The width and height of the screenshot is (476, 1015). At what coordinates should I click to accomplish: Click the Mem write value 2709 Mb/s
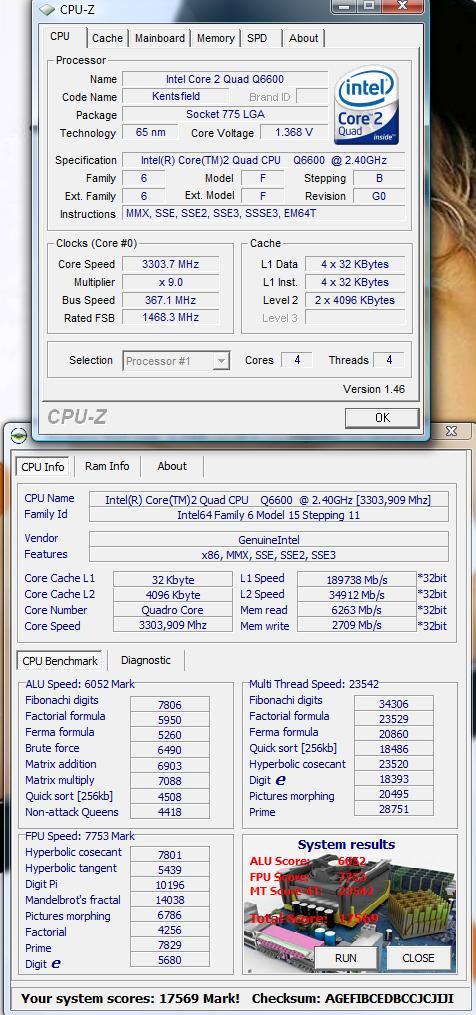[x=356, y=626]
